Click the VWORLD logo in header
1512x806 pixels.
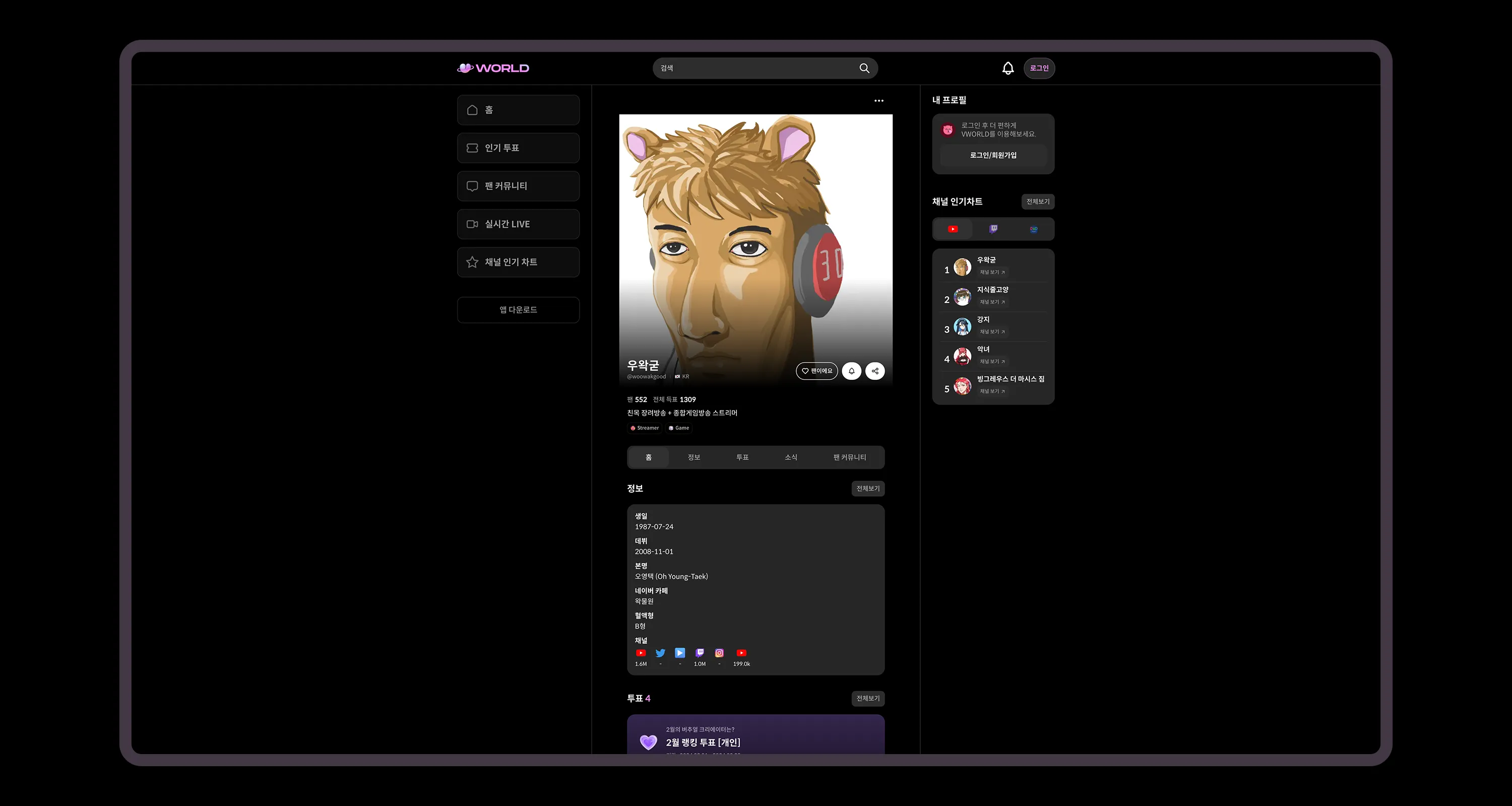tap(493, 68)
